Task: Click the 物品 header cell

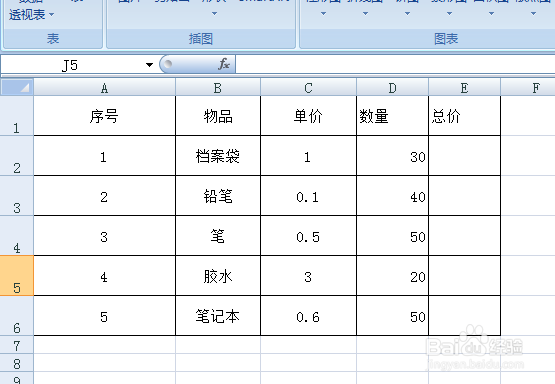Action: pos(218,116)
